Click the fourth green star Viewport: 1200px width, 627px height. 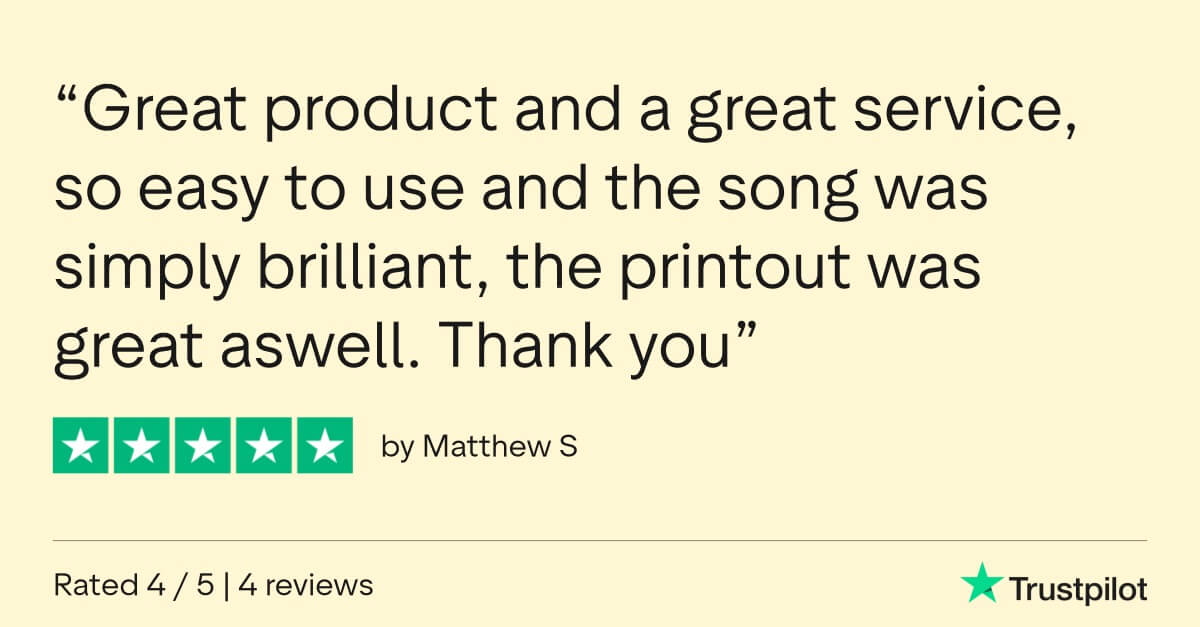(264, 445)
